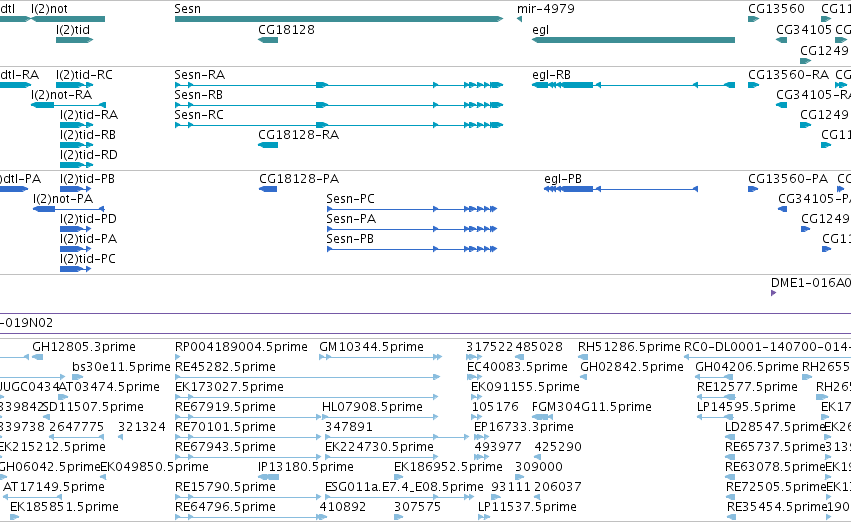The image size is (851, 522).
Task: Click the GH12805.3prime EST label
Action: pos(84,347)
